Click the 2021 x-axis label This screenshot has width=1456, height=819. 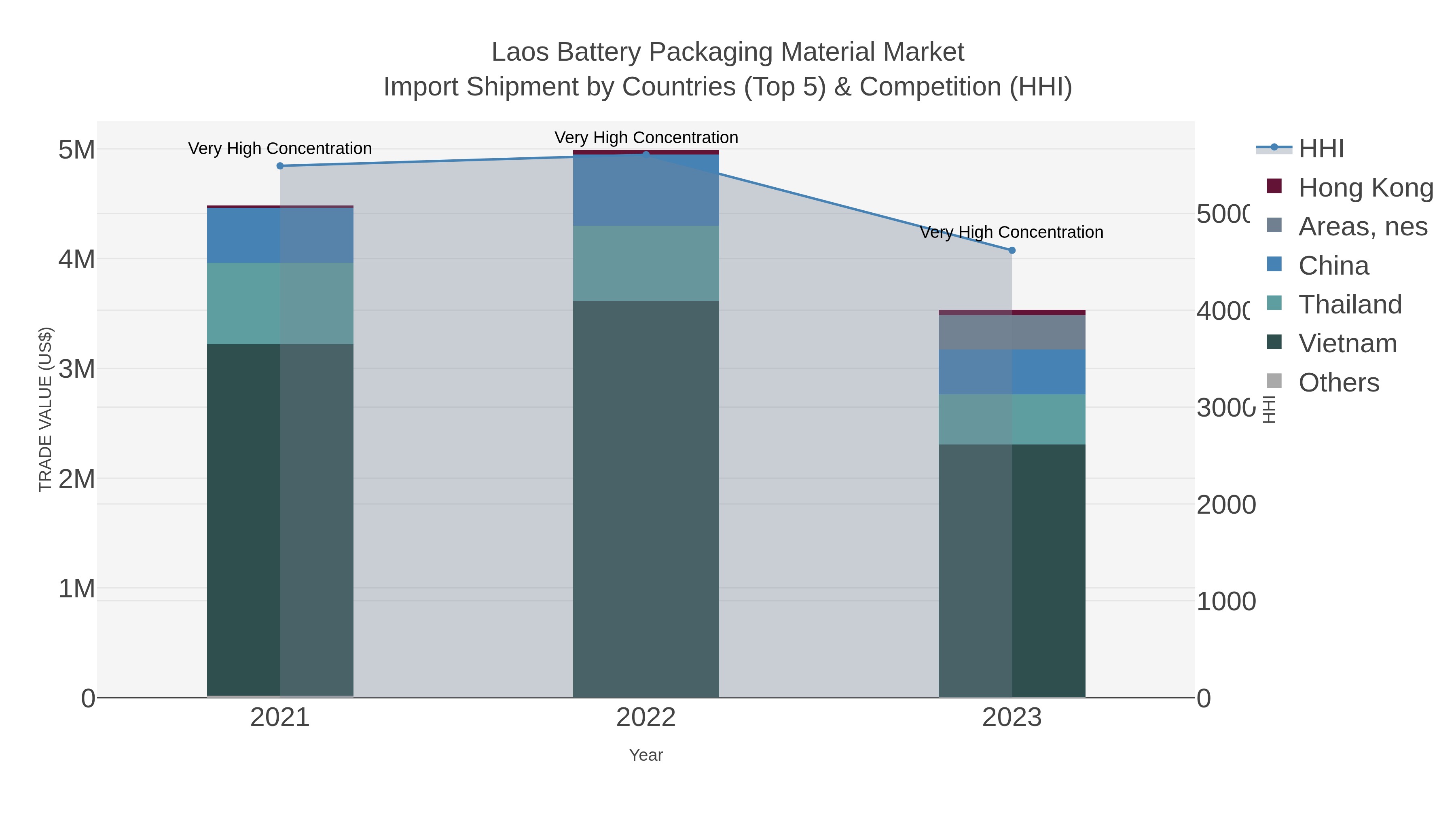click(280, 717)
